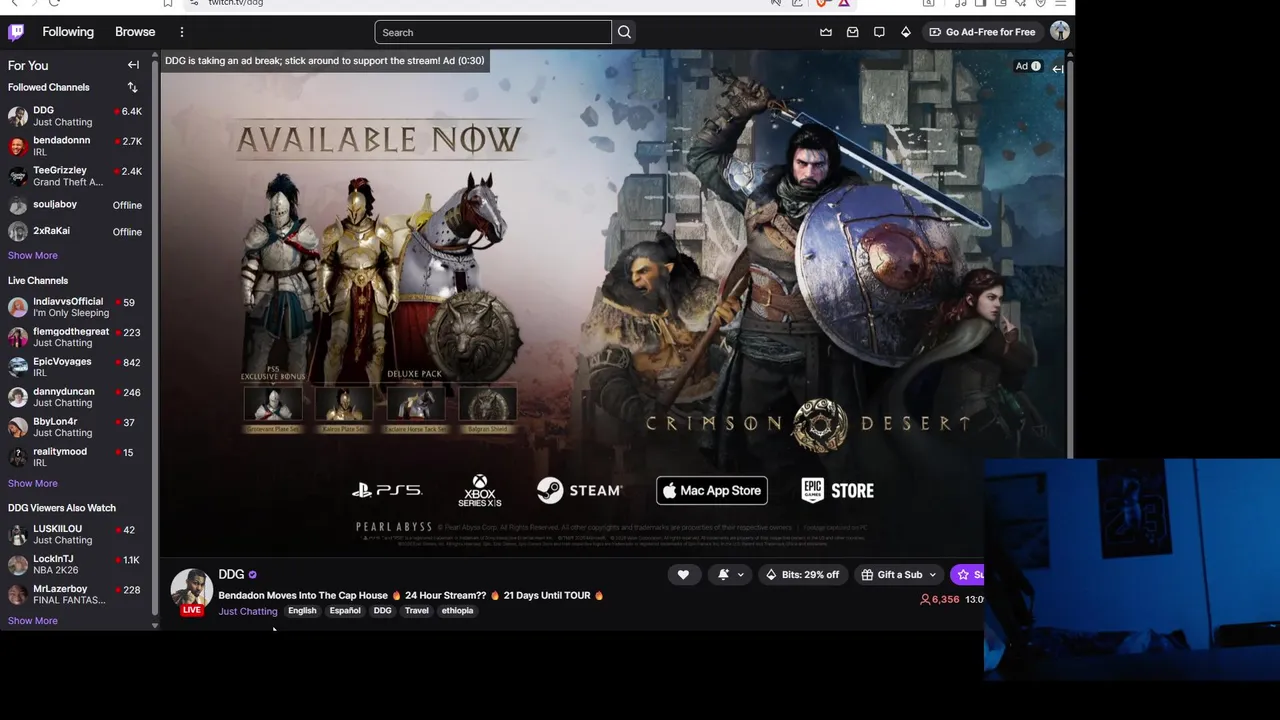Screen dimensions: 1280x720
Task: Open the notifications inbox icon
Action: (x=852, y=32)
